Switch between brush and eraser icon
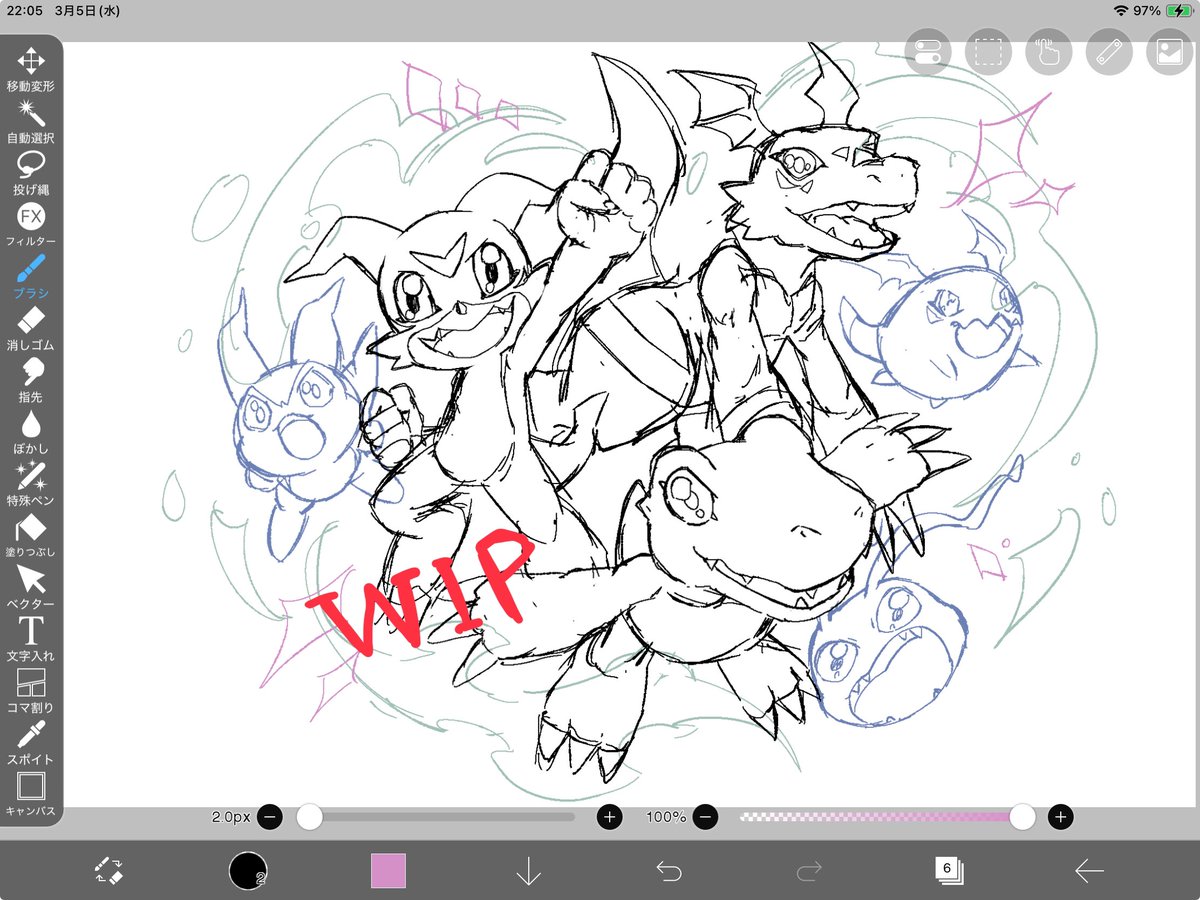1200x900 pixels. 108,871
